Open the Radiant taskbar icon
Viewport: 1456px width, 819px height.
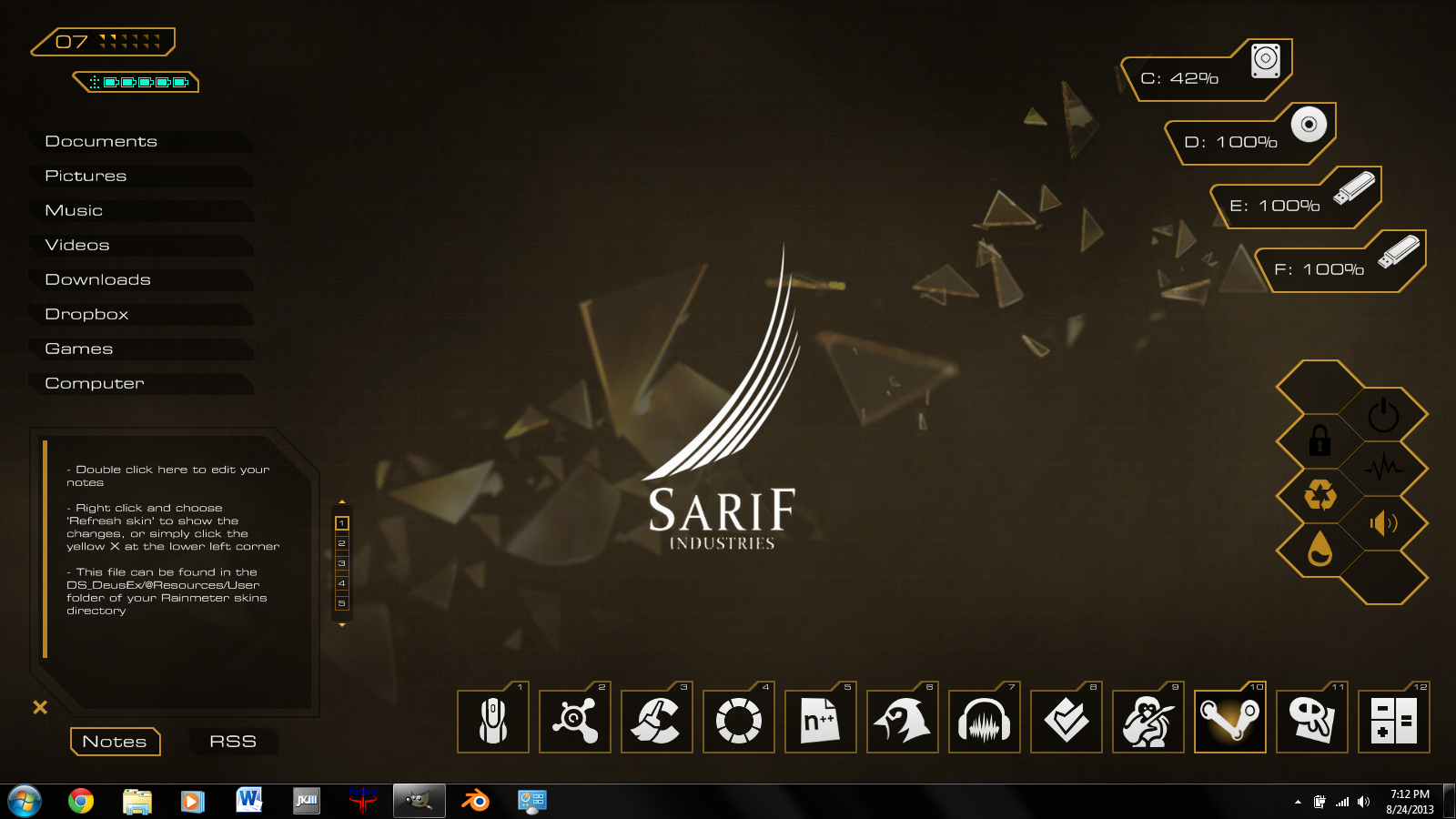tap(362, 801)
